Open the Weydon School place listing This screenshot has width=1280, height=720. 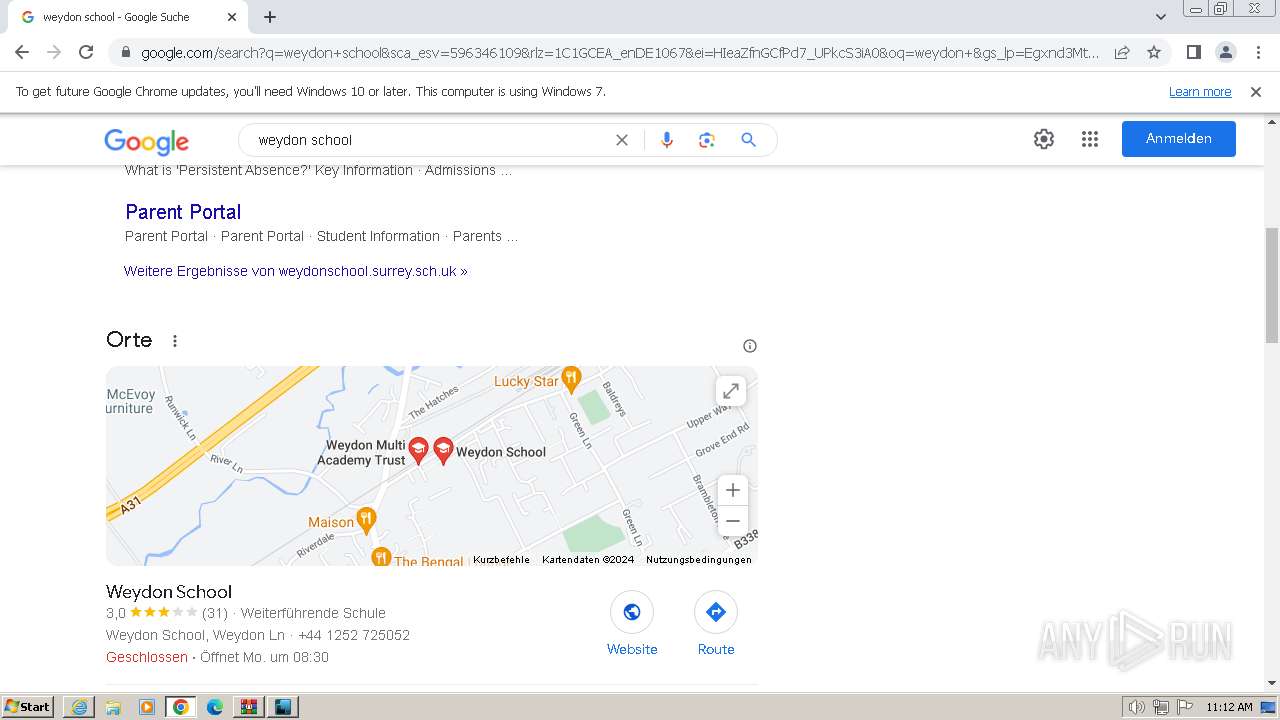169,592
